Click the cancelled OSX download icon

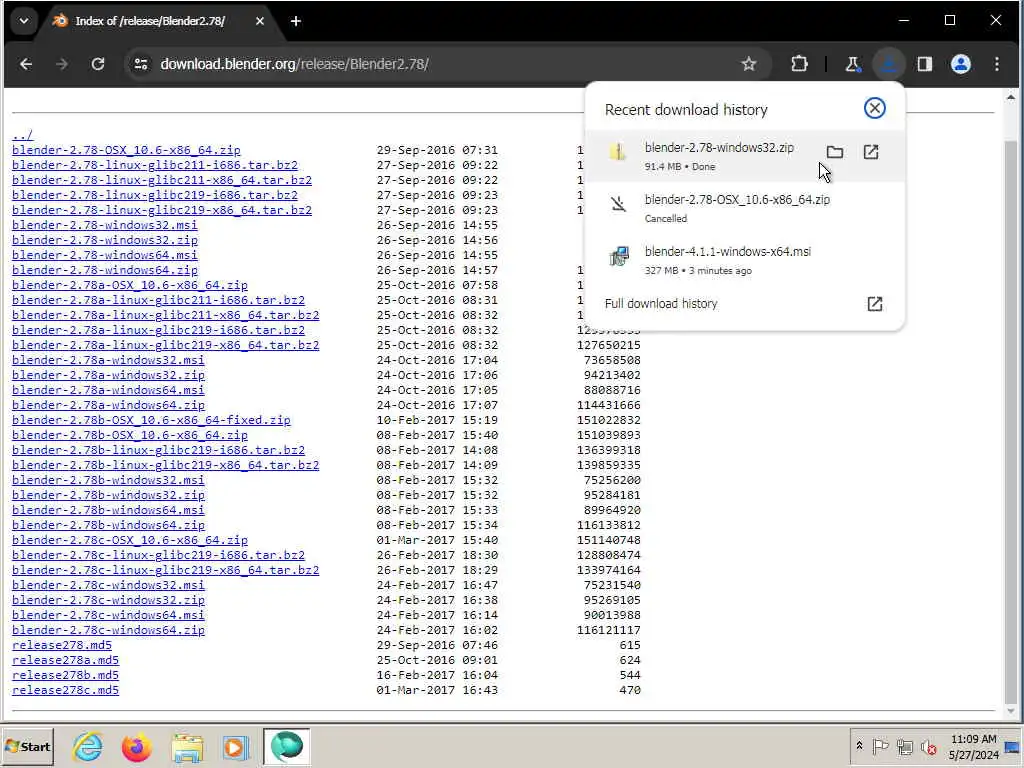point(618,204)
